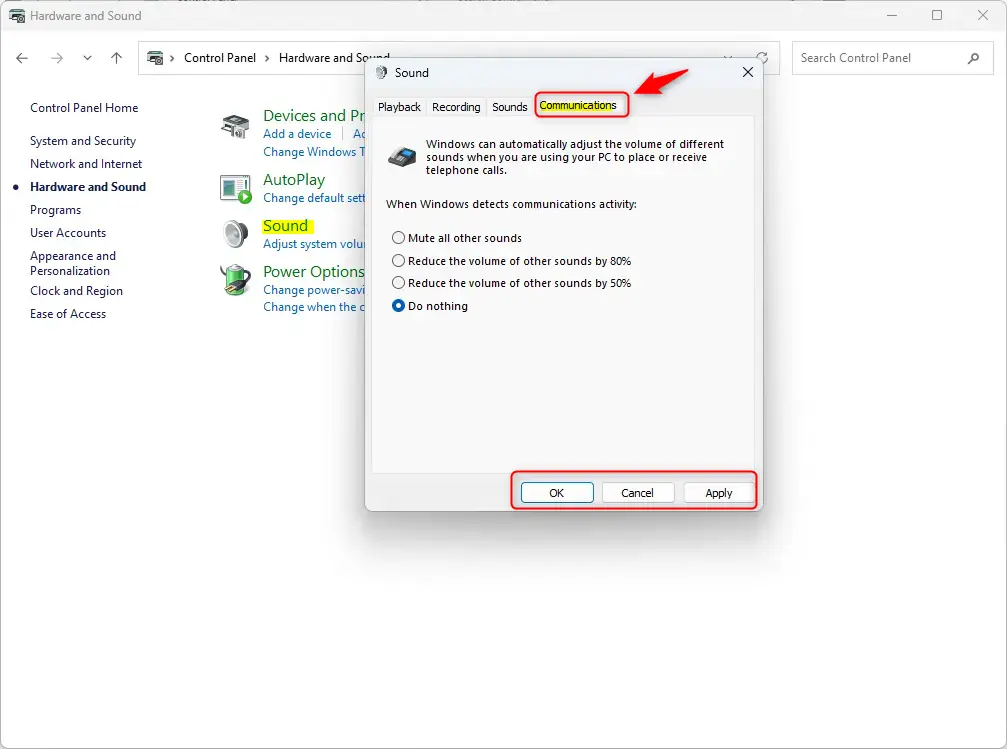Viewport: 1007px width, 749px height.
Task: Select the Communications tab
Action: 578,105
